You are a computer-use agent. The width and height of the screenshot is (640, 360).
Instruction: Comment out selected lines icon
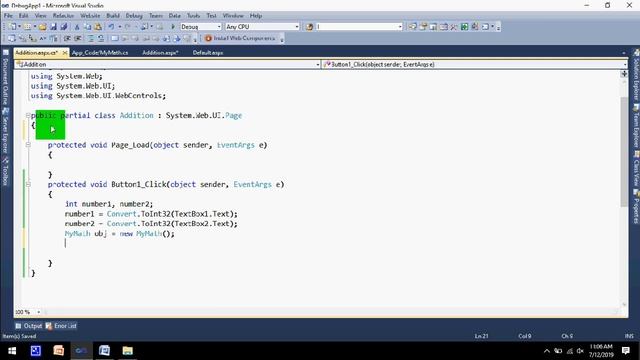pyautogui.click(x=91, y=38)
